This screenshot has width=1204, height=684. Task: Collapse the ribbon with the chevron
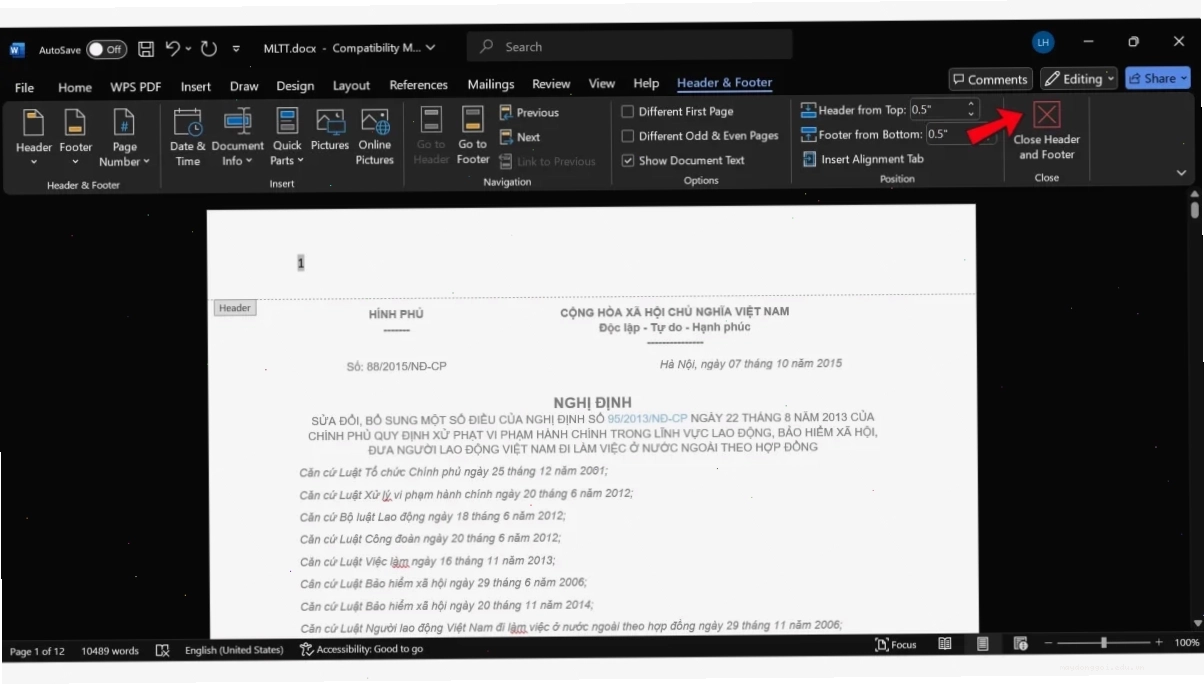pos(1181,173)
